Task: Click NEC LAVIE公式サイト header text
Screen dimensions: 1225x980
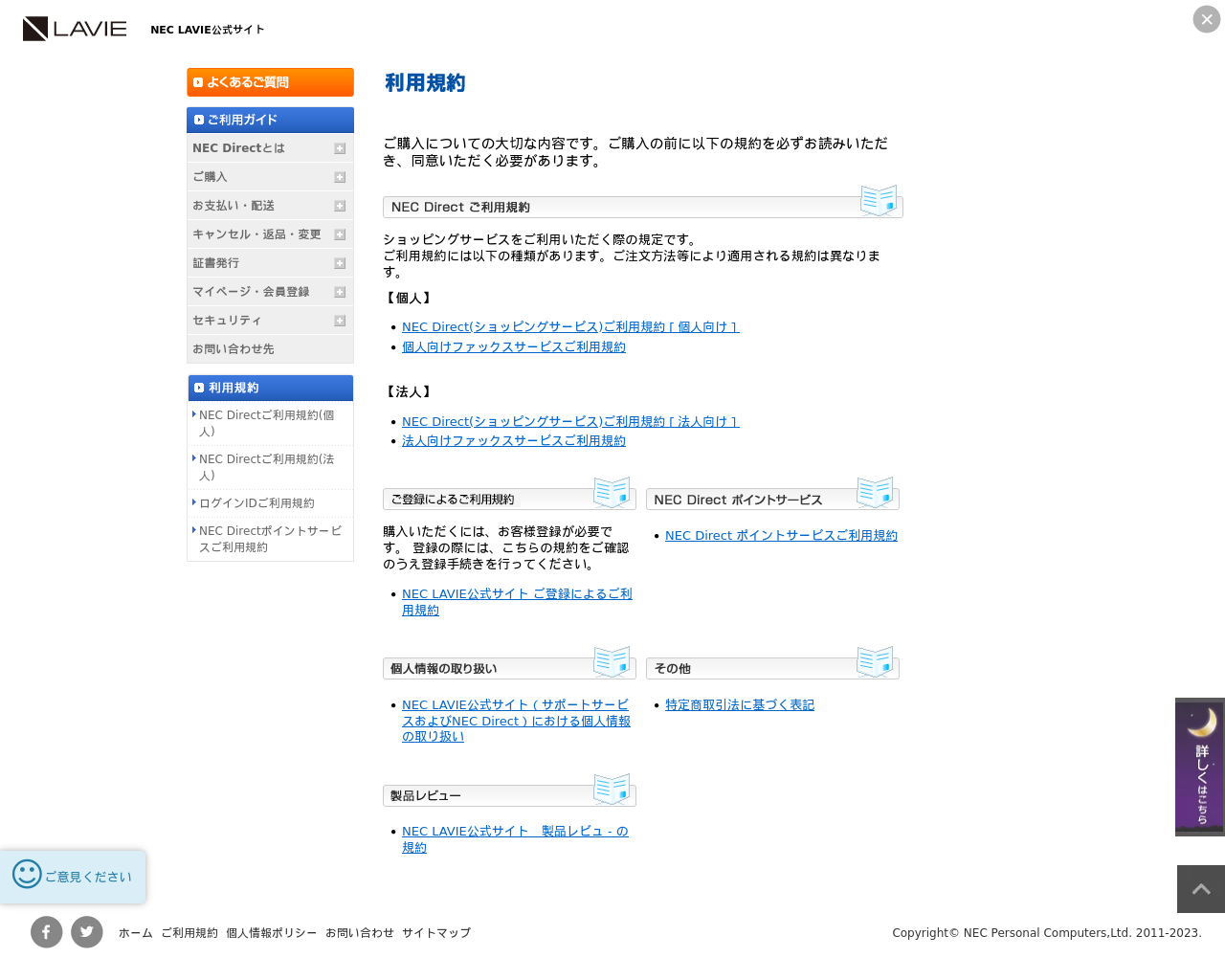Action: (x=207, y=30)
